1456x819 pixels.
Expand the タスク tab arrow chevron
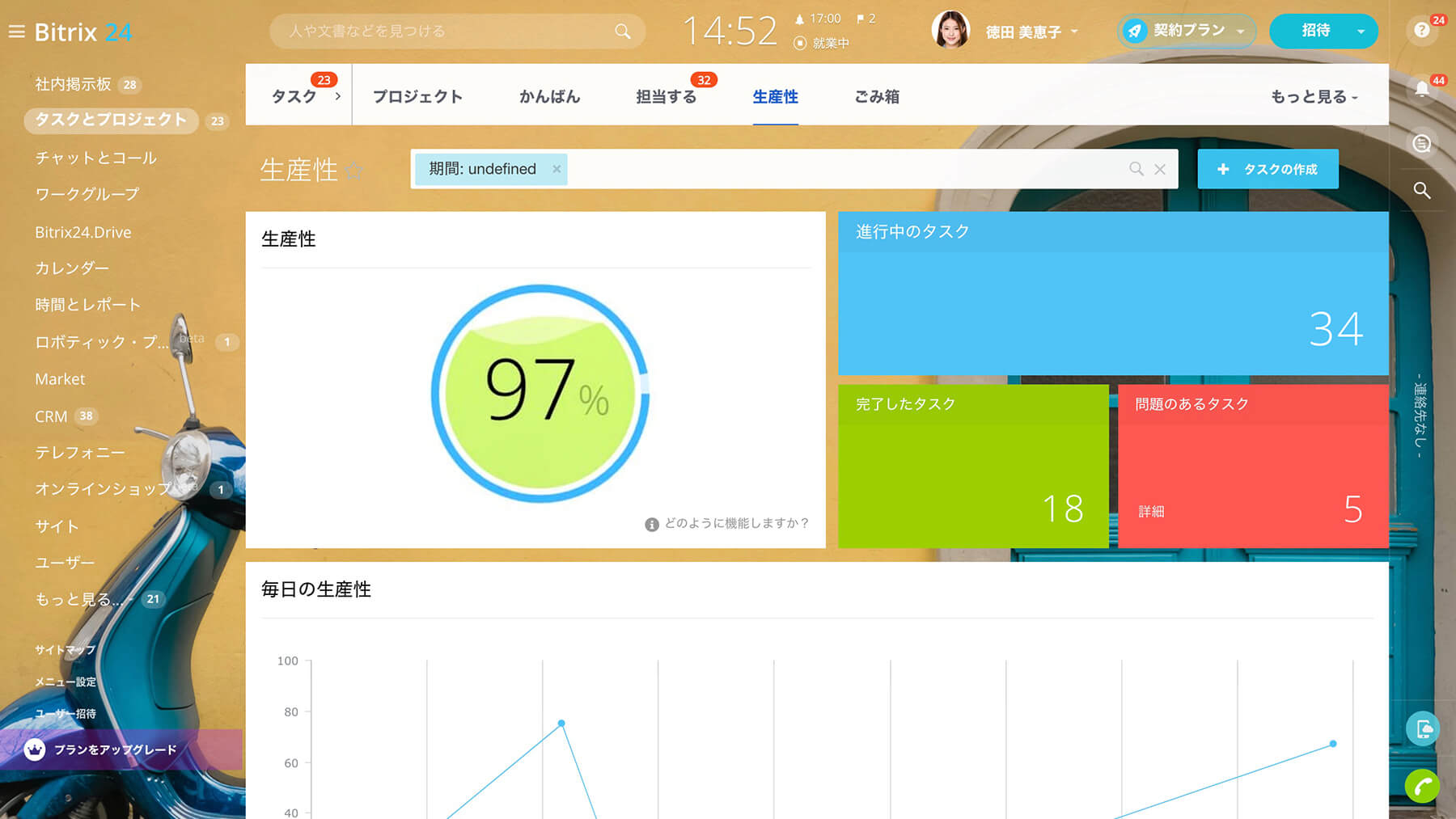[337, 96]
